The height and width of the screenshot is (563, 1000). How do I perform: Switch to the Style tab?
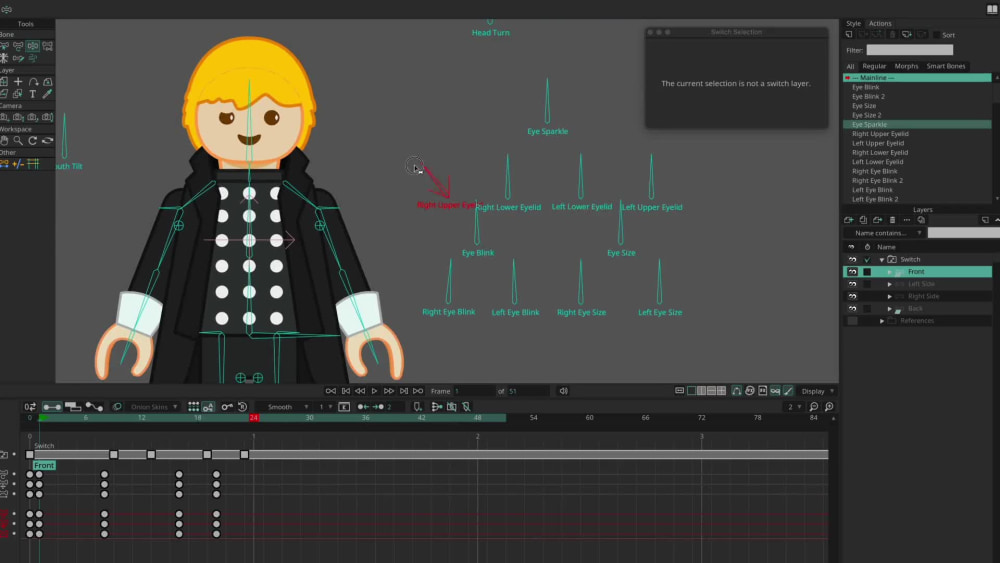click(853, 24)
